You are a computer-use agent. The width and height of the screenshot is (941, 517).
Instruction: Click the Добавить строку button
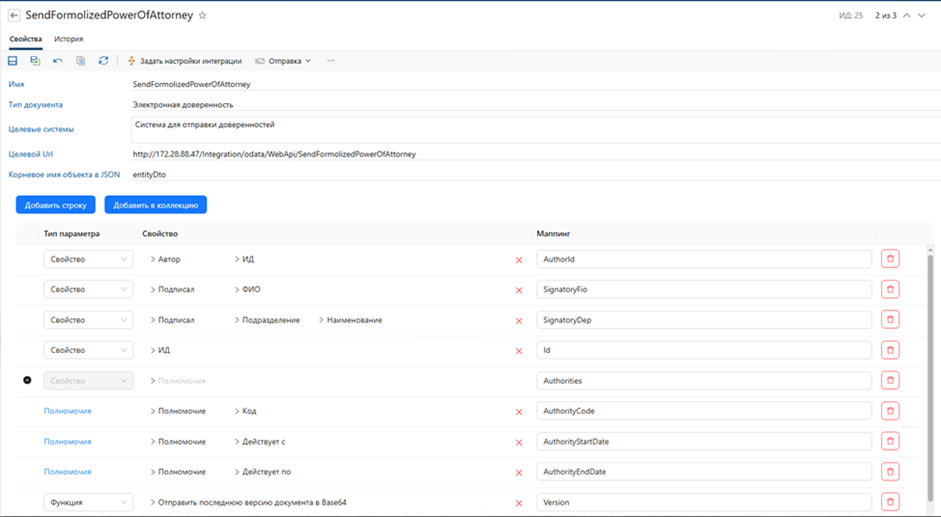coord(56,205)
